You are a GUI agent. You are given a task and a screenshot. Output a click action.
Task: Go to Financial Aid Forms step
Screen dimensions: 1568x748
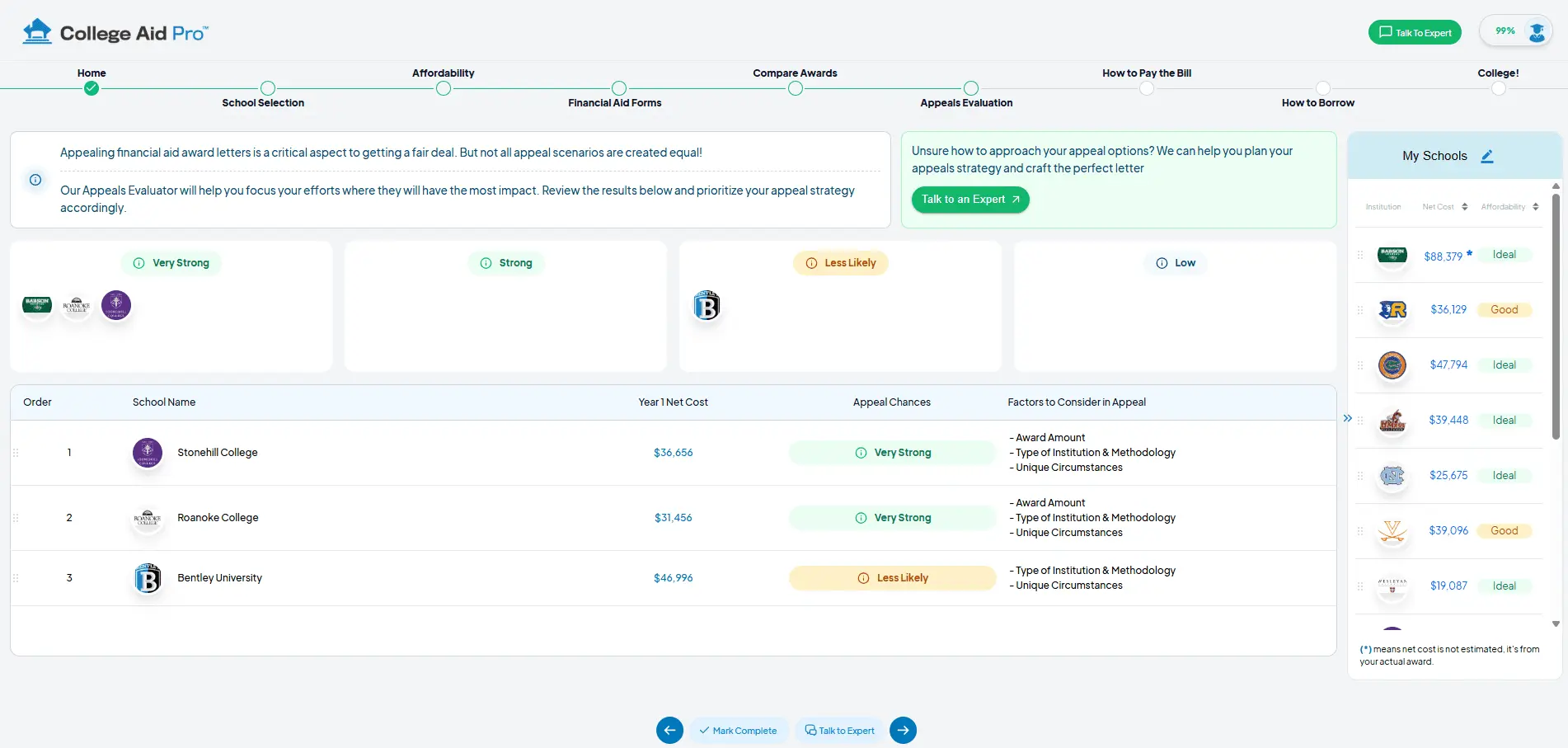point(619,88)
